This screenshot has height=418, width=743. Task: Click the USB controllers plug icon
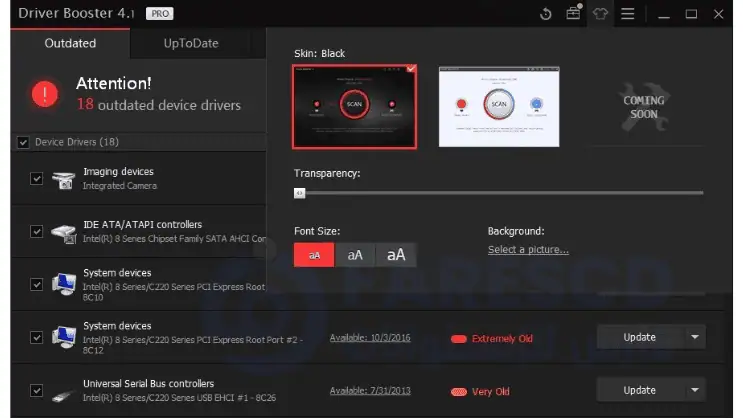(63, 394)
